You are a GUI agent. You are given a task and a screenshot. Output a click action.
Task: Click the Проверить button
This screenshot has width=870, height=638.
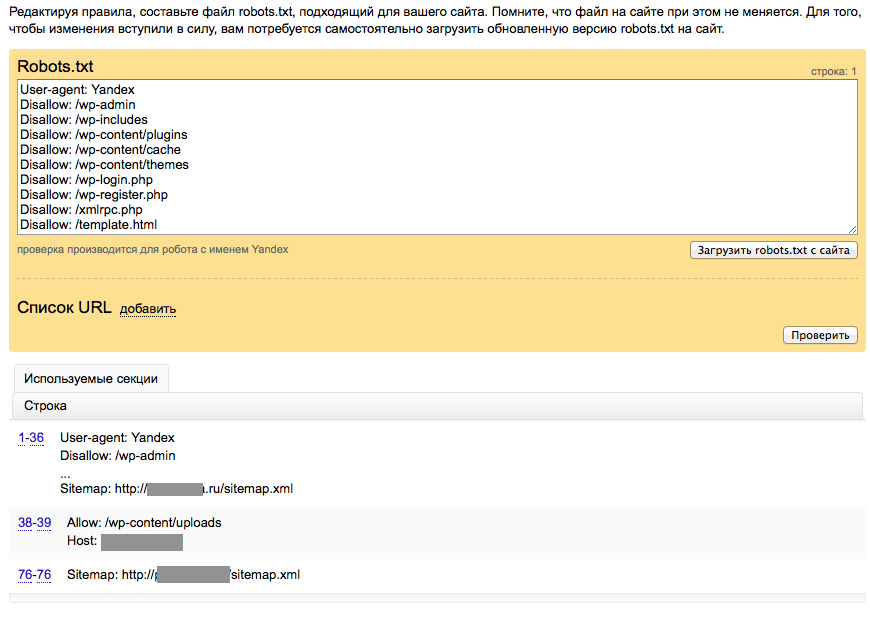820,335
